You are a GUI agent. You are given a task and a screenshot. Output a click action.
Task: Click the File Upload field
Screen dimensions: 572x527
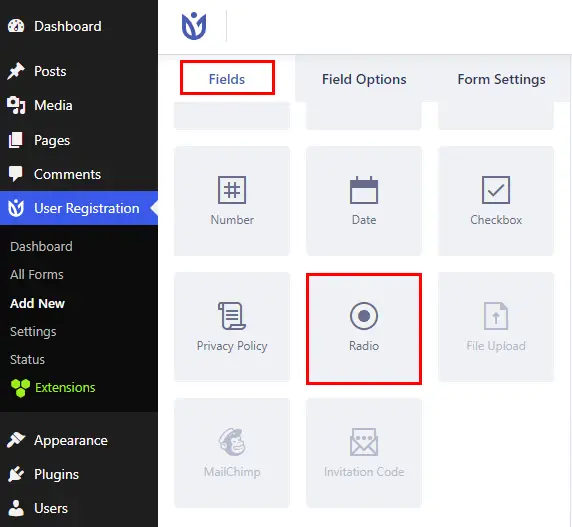[x=496, y=327]
